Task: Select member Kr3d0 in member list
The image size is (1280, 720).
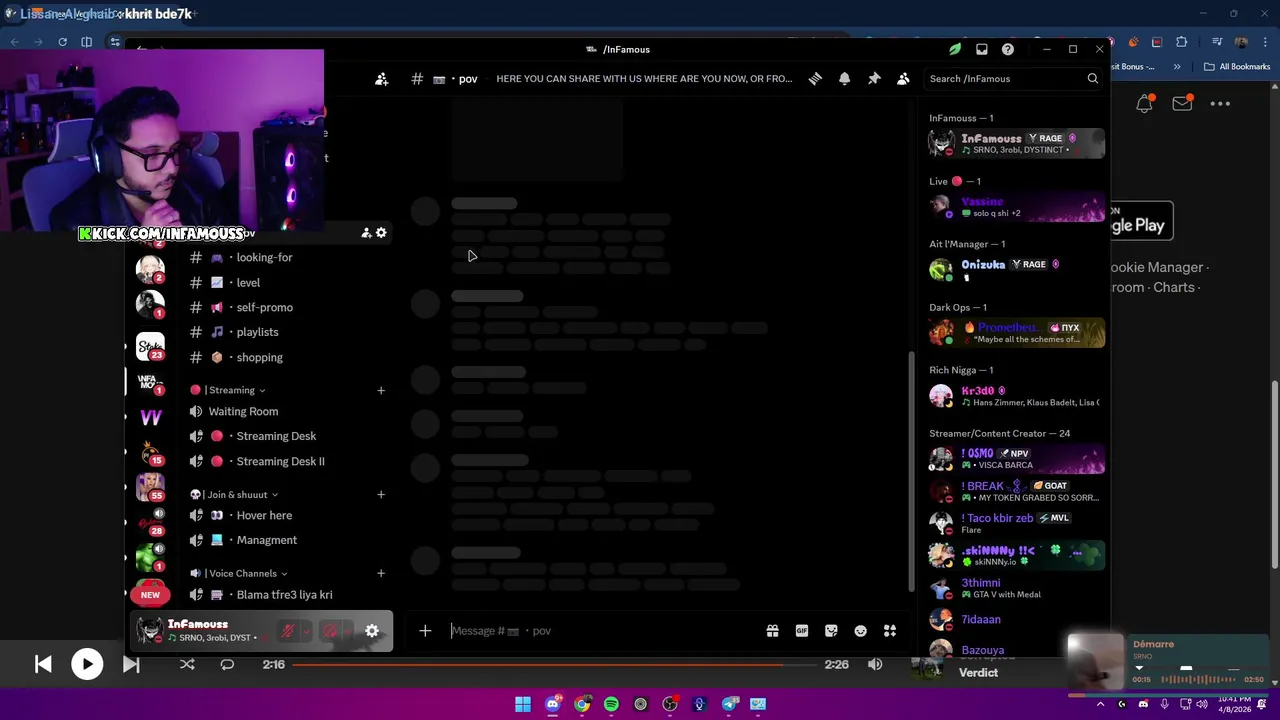Action: pos(1015,396)
